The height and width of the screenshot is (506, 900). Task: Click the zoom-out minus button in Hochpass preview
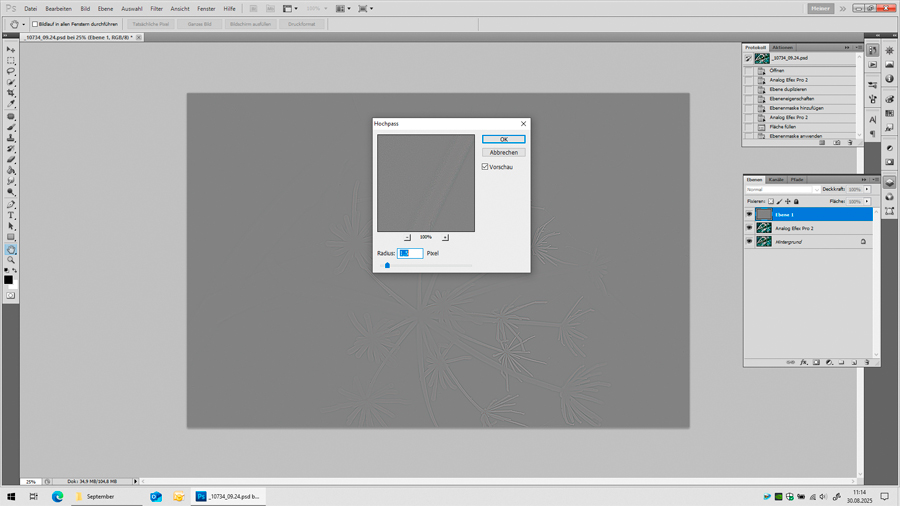coord(407,237)
